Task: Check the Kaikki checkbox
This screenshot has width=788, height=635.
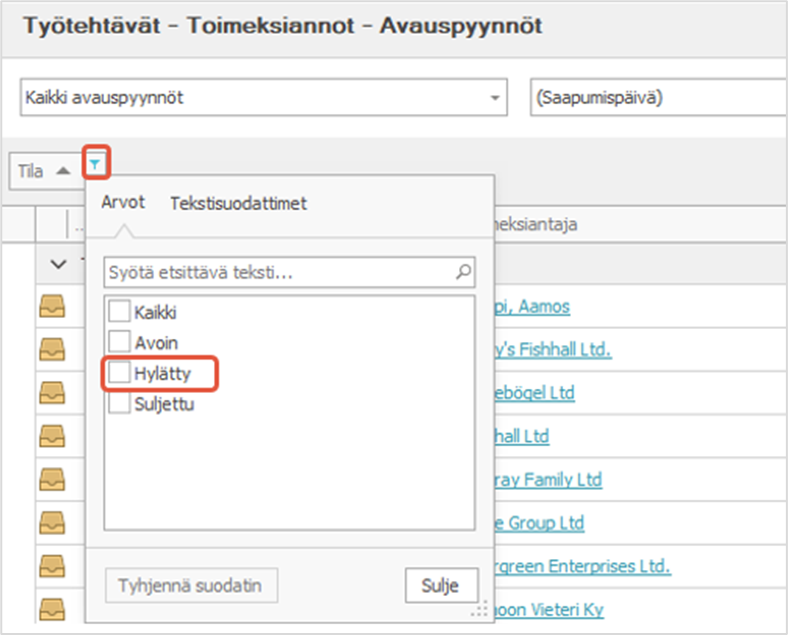Action: click(x=120, y=313)
